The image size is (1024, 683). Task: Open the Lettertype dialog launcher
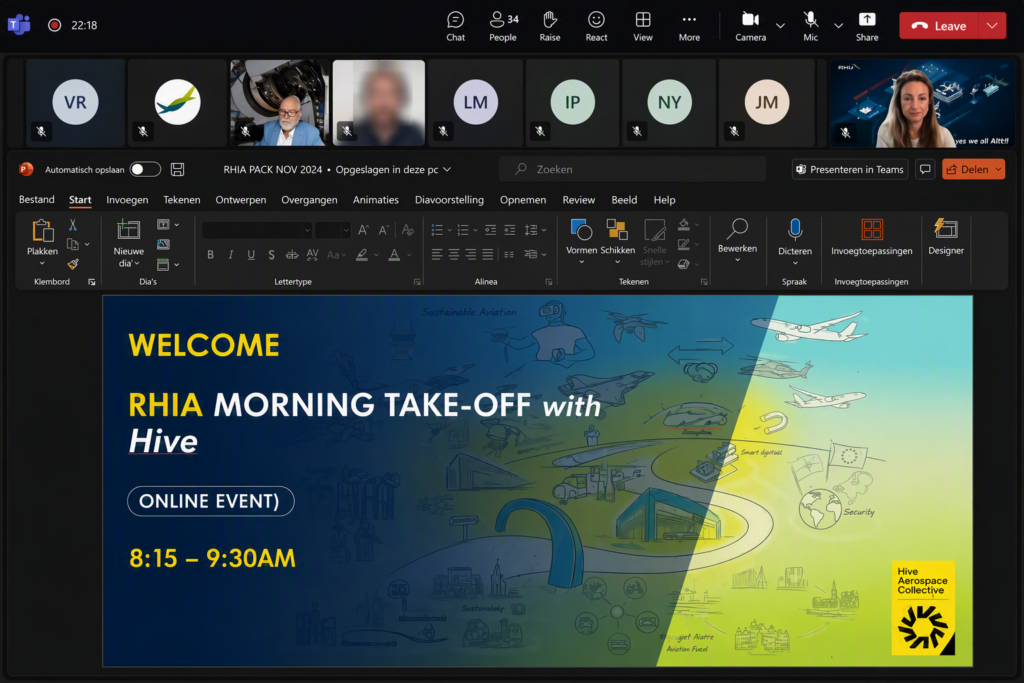(x=417, y=282)
